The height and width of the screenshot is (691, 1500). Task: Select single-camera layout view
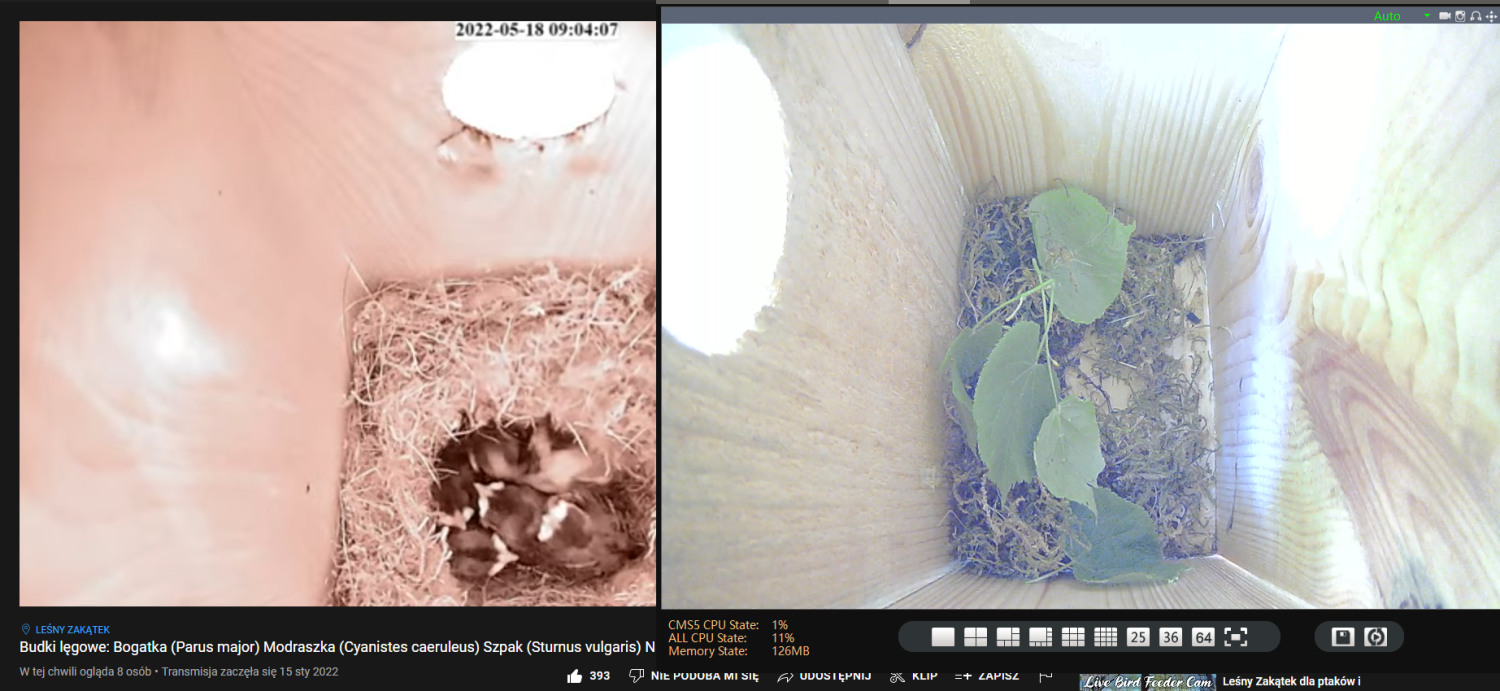click(x=943, y=637)
